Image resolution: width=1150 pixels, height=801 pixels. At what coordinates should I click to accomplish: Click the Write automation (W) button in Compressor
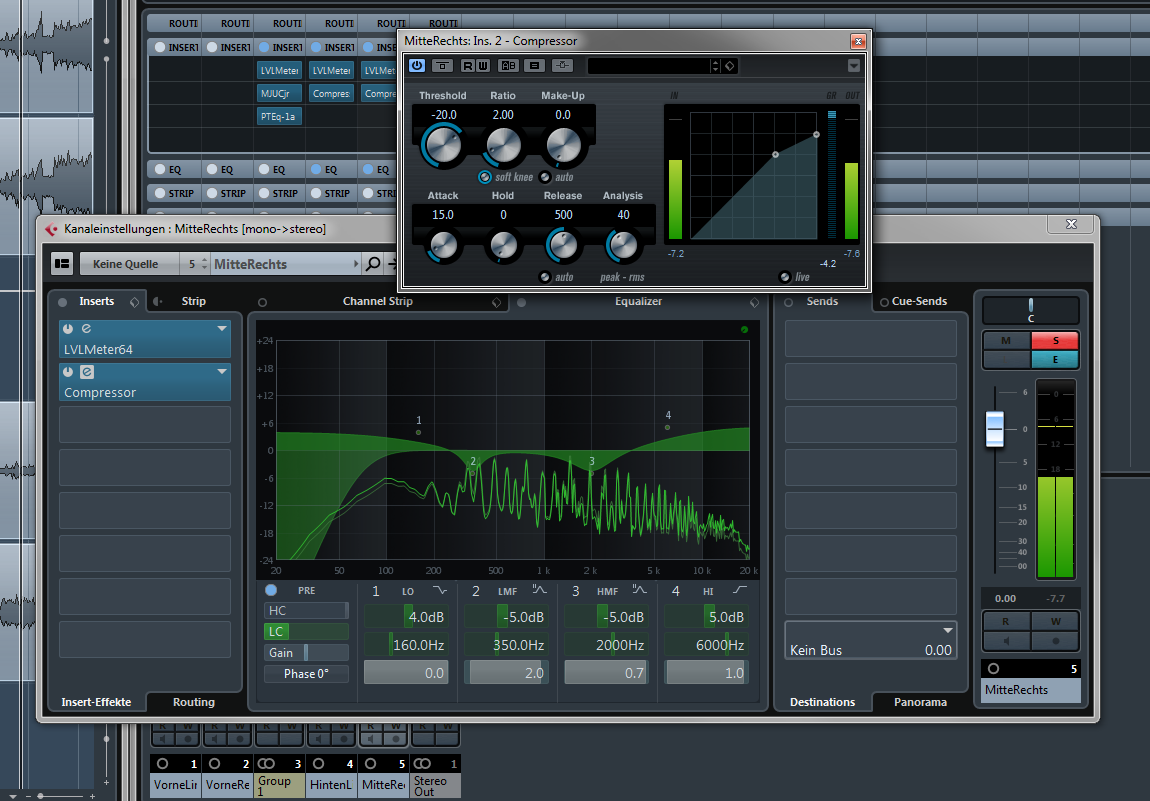click(x=483, y=66)
